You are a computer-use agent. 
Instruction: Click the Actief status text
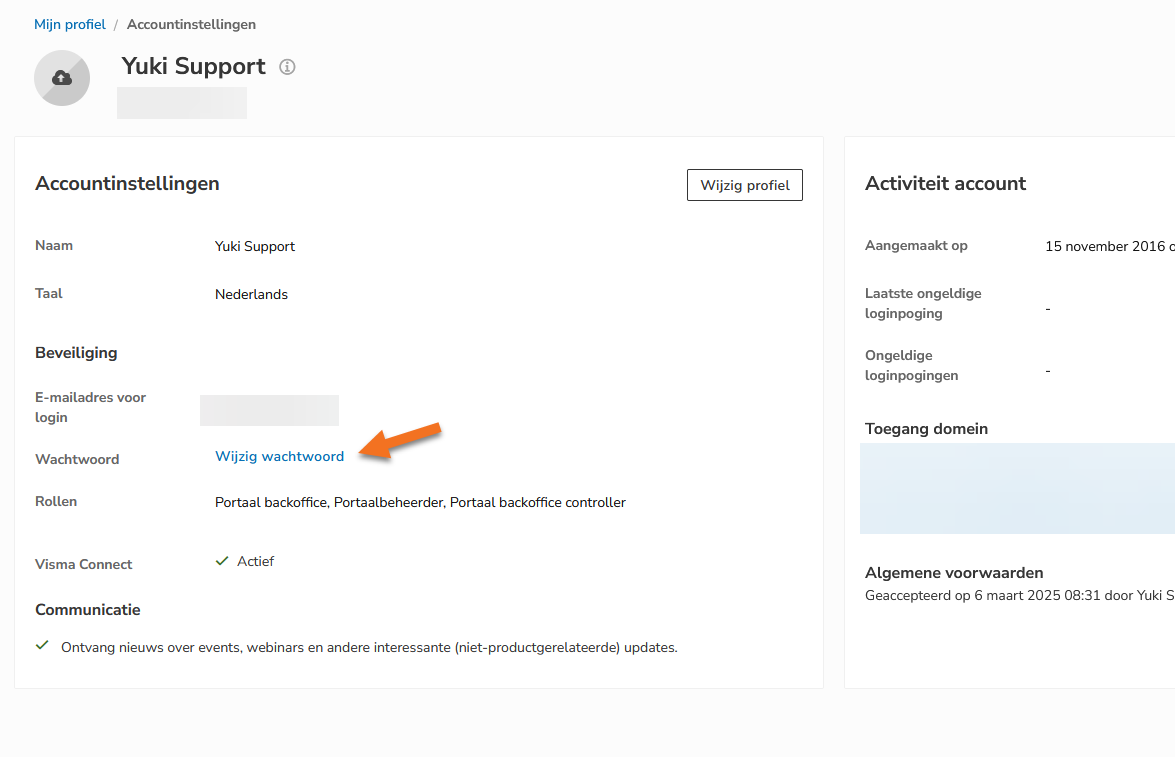coord(256,561)
